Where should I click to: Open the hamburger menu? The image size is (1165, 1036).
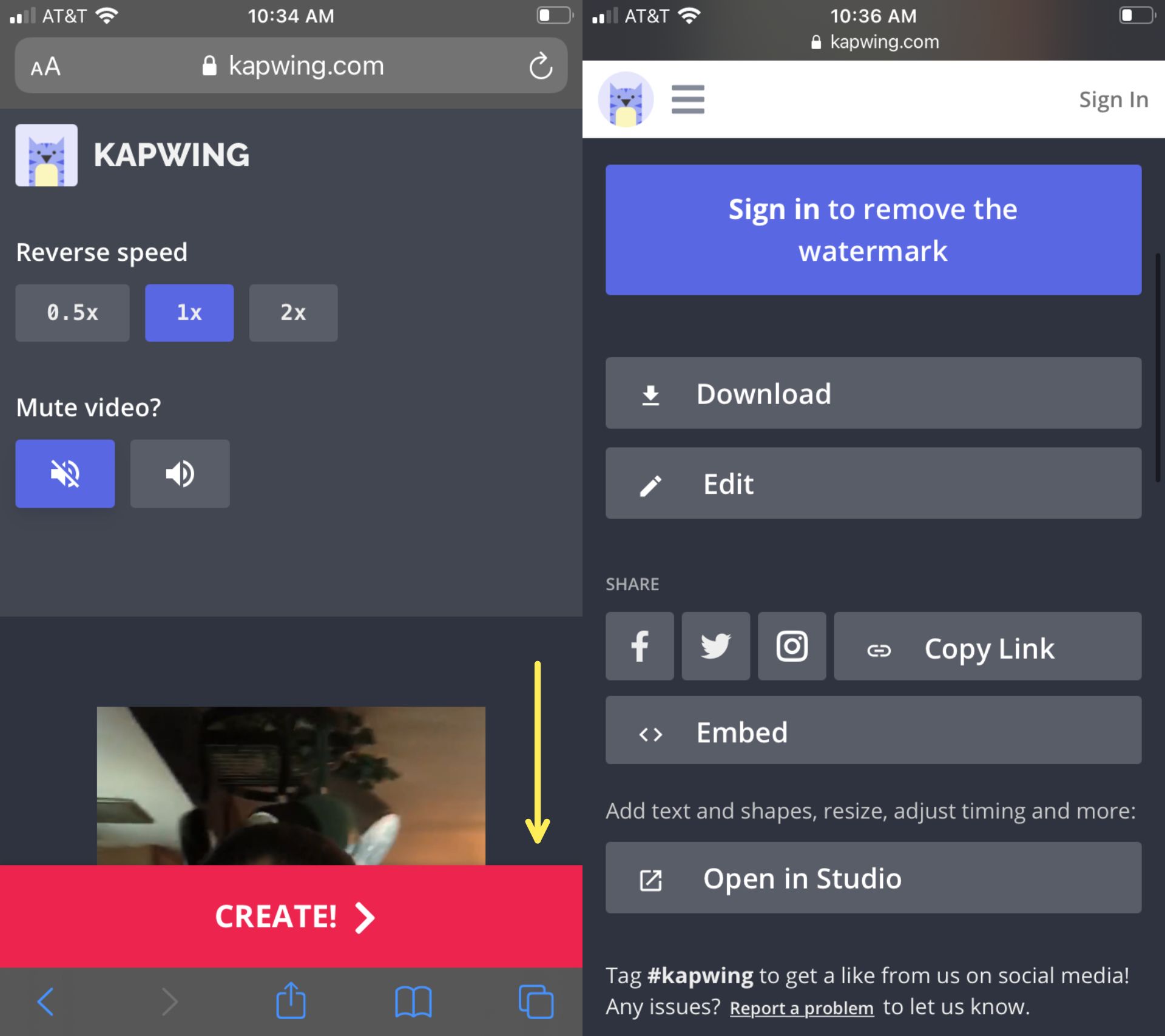[x=687, y=99]
